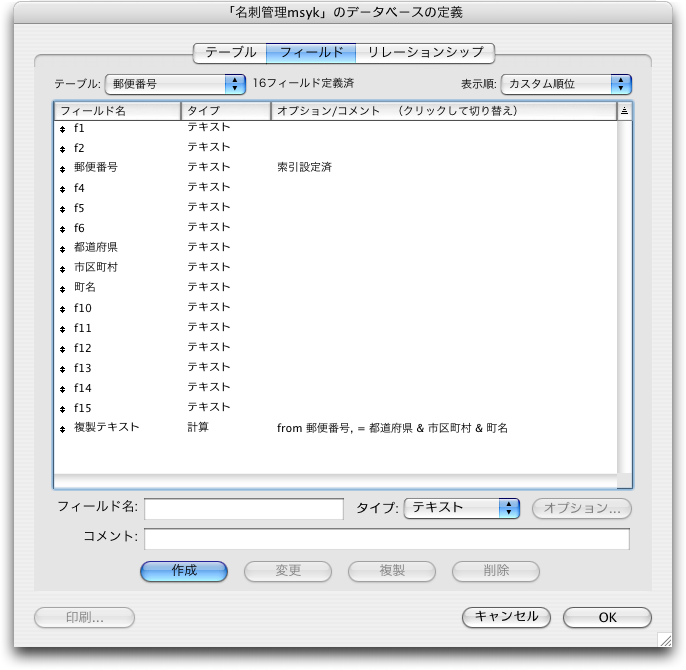Click the sort order toggle icon in header
The height and width of the screenshot is (670, 686).
(x=625, y=111)
